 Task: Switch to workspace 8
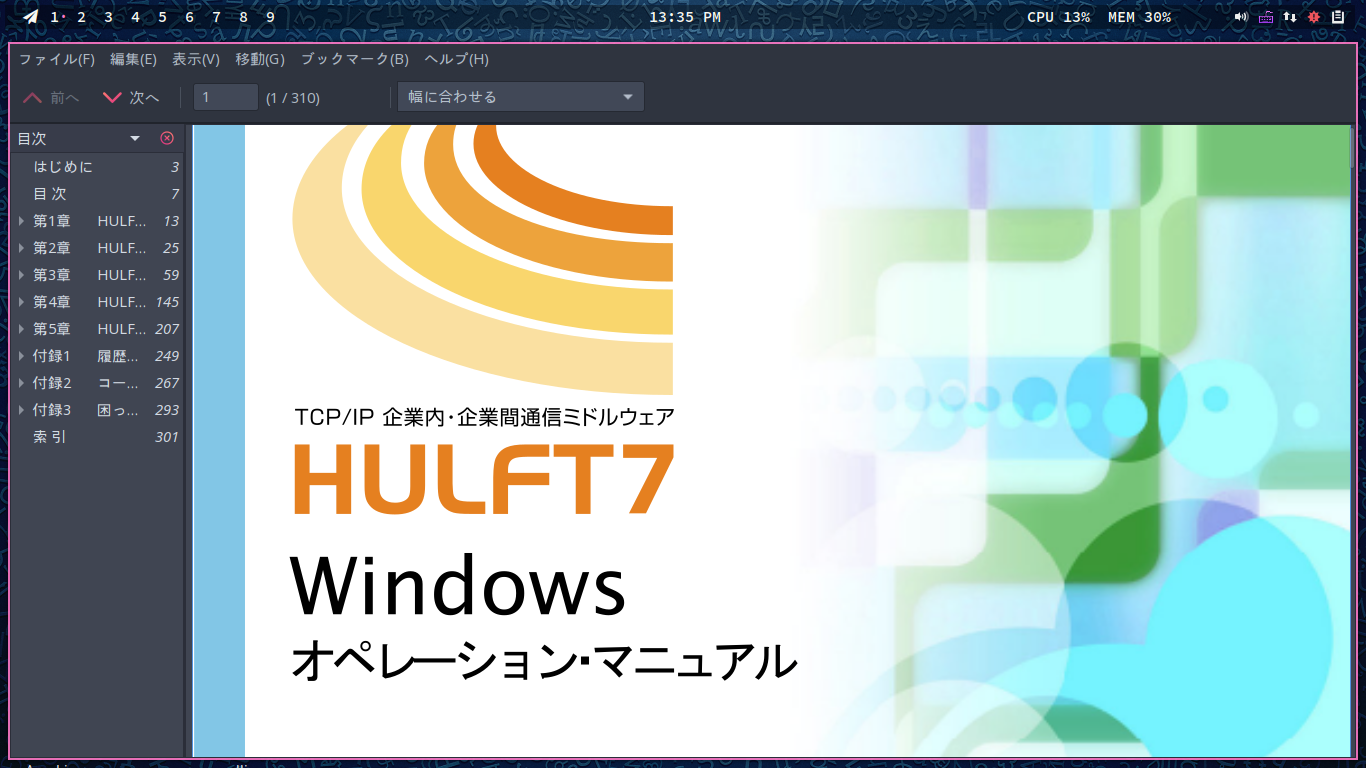pyautogui.click(x=243, y=17)
